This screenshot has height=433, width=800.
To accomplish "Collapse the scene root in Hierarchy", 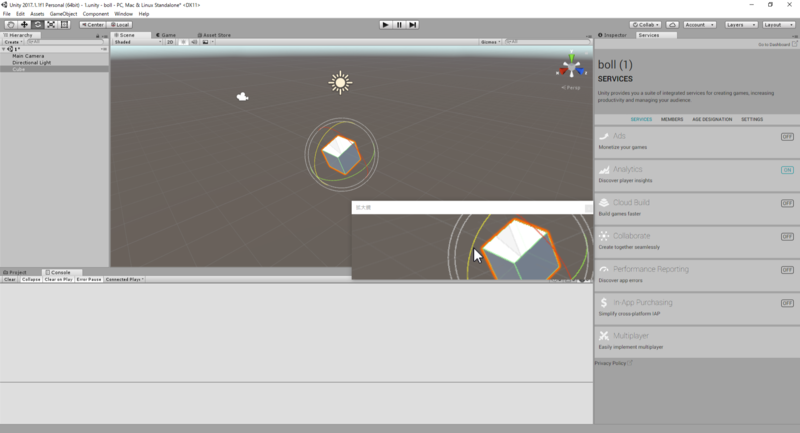I will [4, 49].
